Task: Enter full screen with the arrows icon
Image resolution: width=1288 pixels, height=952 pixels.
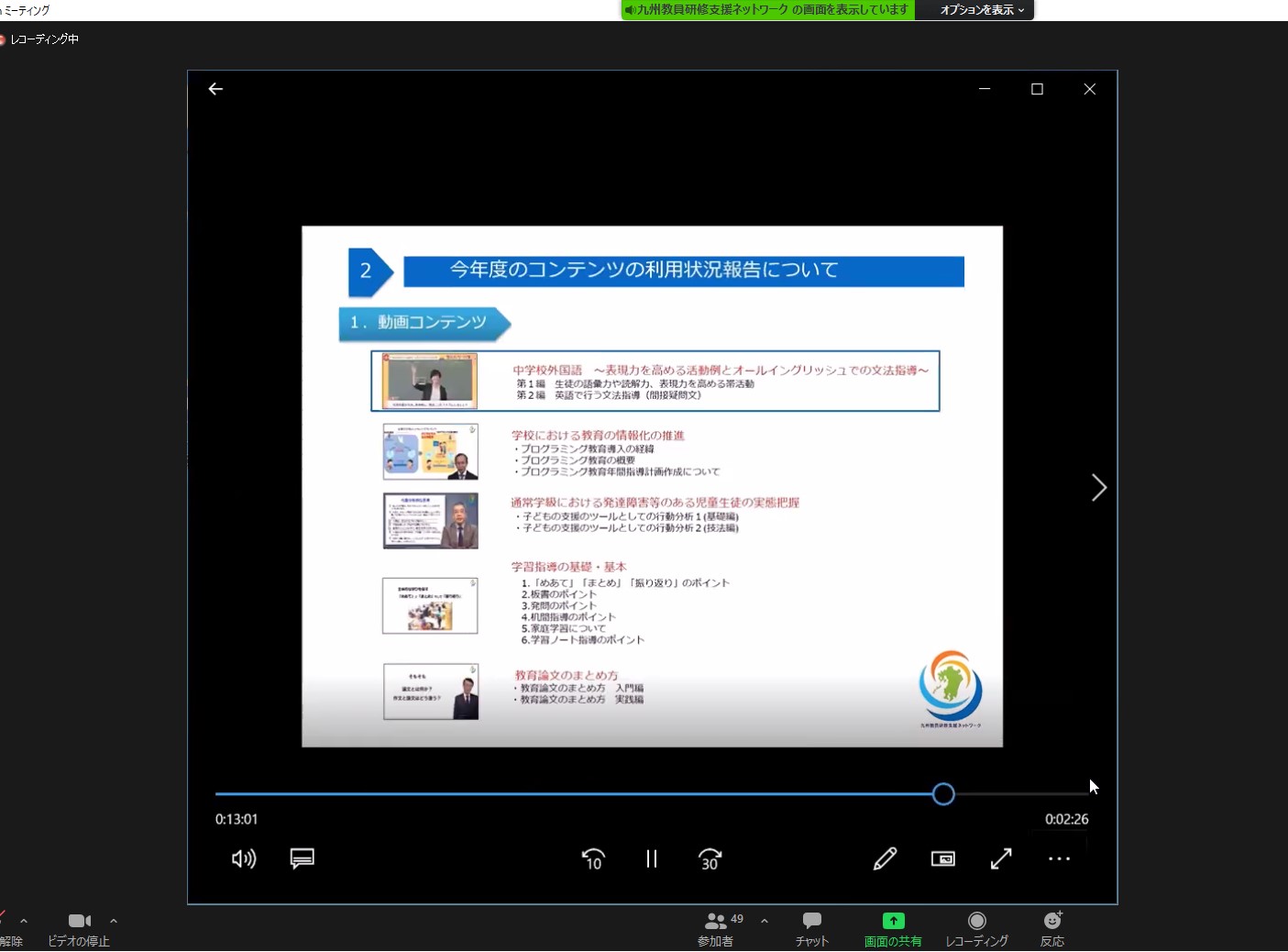Action: (x=1001, y=858)
